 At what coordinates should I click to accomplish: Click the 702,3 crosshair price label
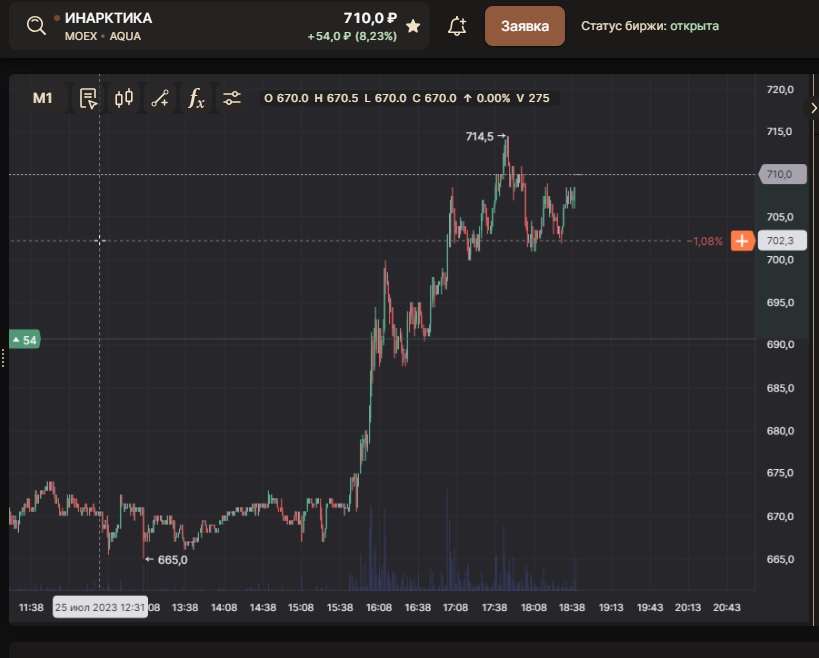(782, 241)
